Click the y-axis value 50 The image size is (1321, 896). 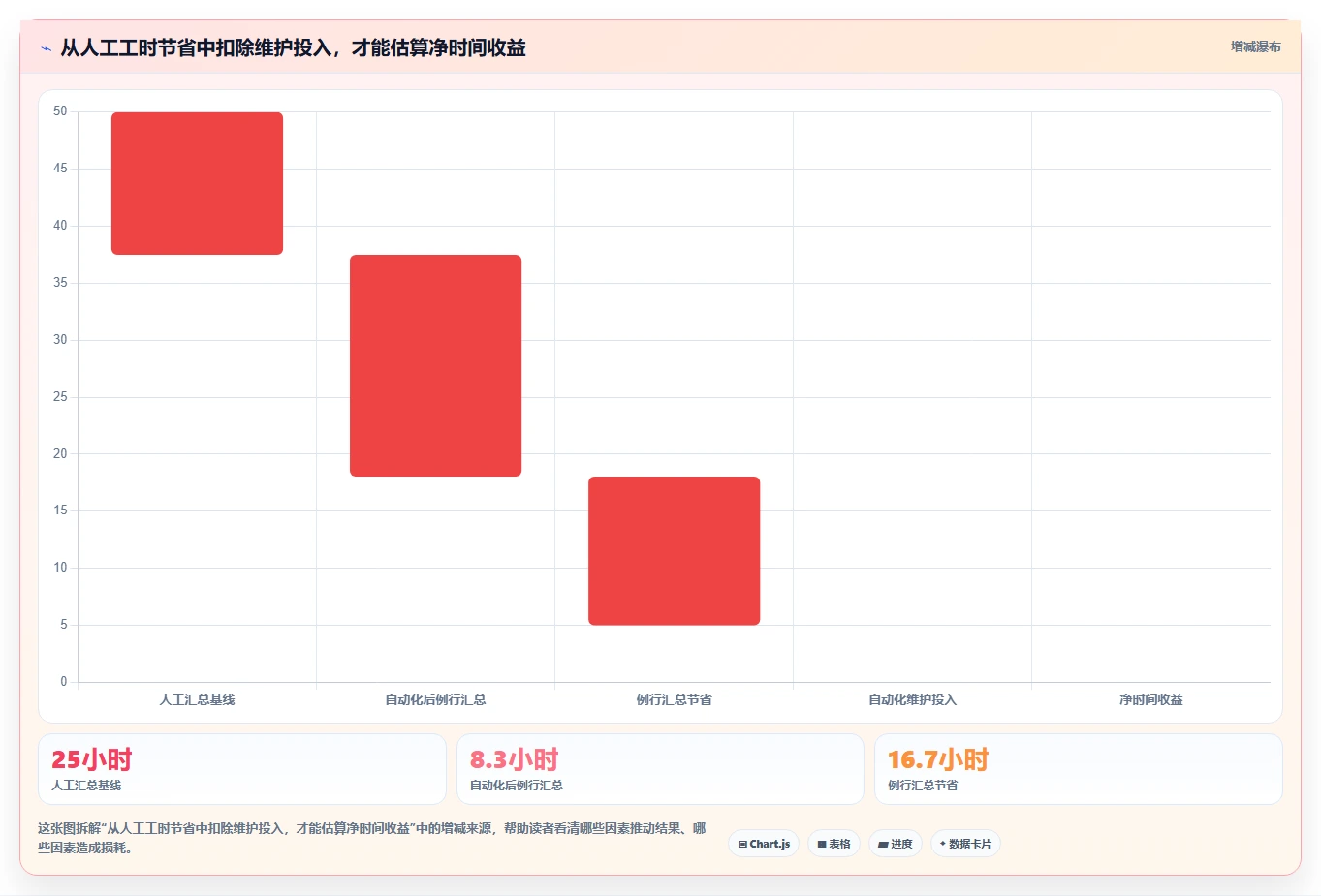tap(60, 111)
